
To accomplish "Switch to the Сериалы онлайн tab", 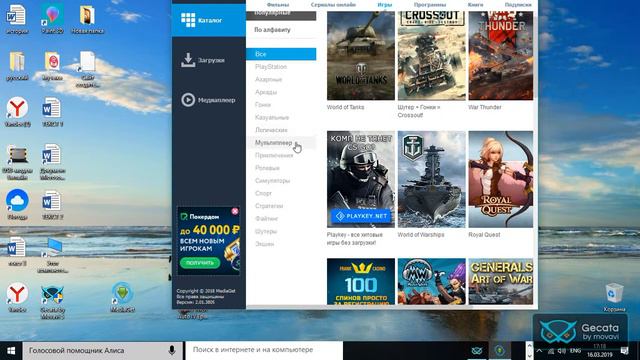I will pyautogui.click(x=333, y=5).
